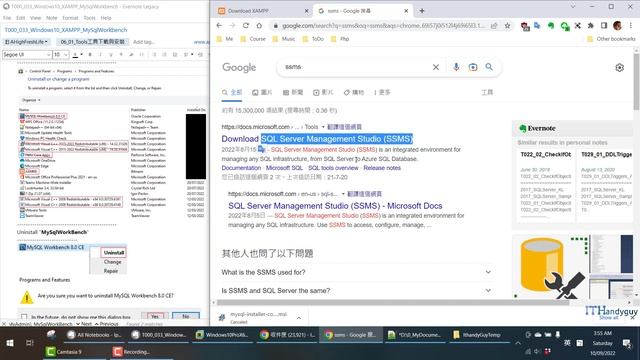Click Show all downloads link
640x360 pixels.
(x=609, y=318)
